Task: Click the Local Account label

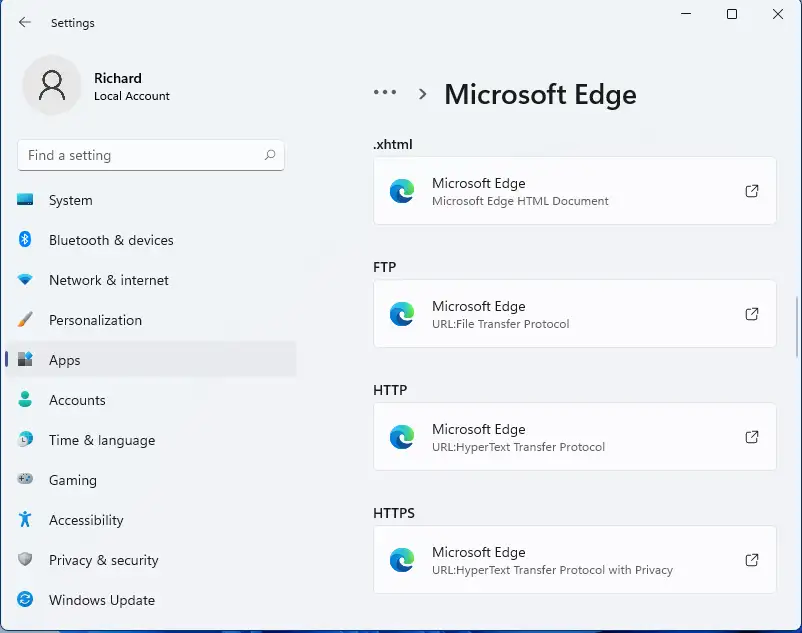Action: 131,96
